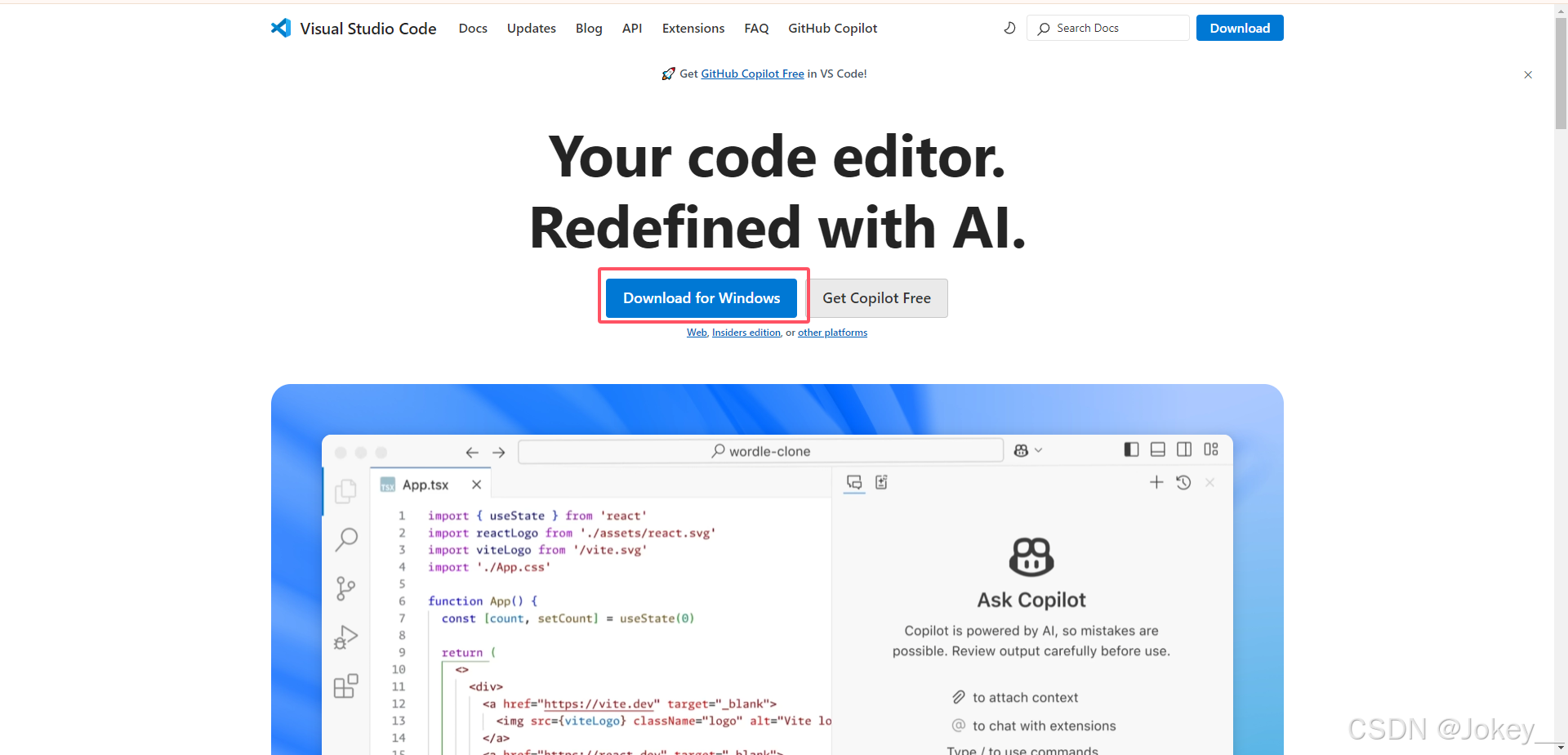The height and width of the screenshot is (755, 1568).
Task: Click the search magnifier icon in Search Docs
Action: [1044, 29]
